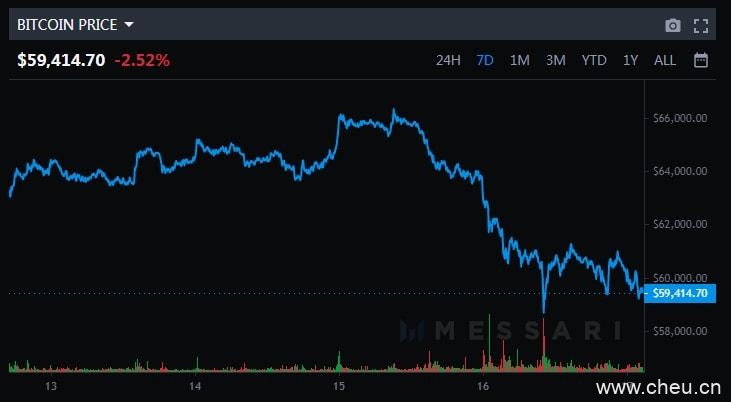Select the 24H time range
The width and height of the screenshot is (731, 402).
click(x=448, y=60)
